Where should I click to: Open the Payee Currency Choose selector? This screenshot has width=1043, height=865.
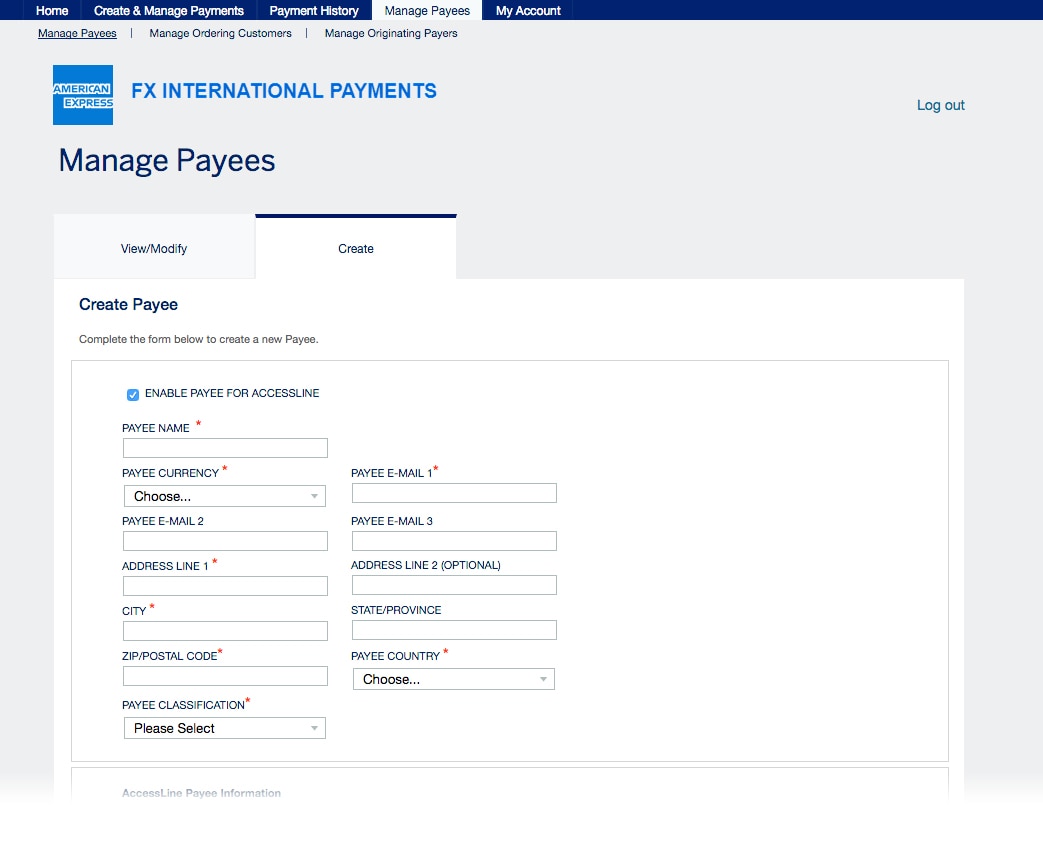pyautogui.click(x=224, y=495)
